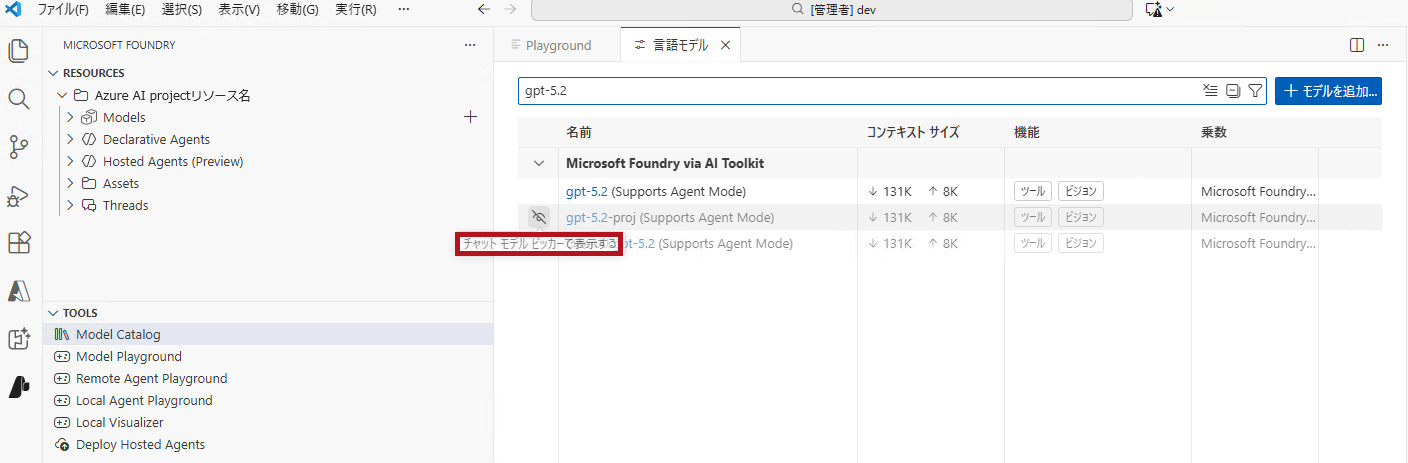Collapse Microsoft Foundry via AI Toolkit group
Image resolution: width=1408 pixels, height=463 pixels.
pyautogui.click(x=539, y=163)
